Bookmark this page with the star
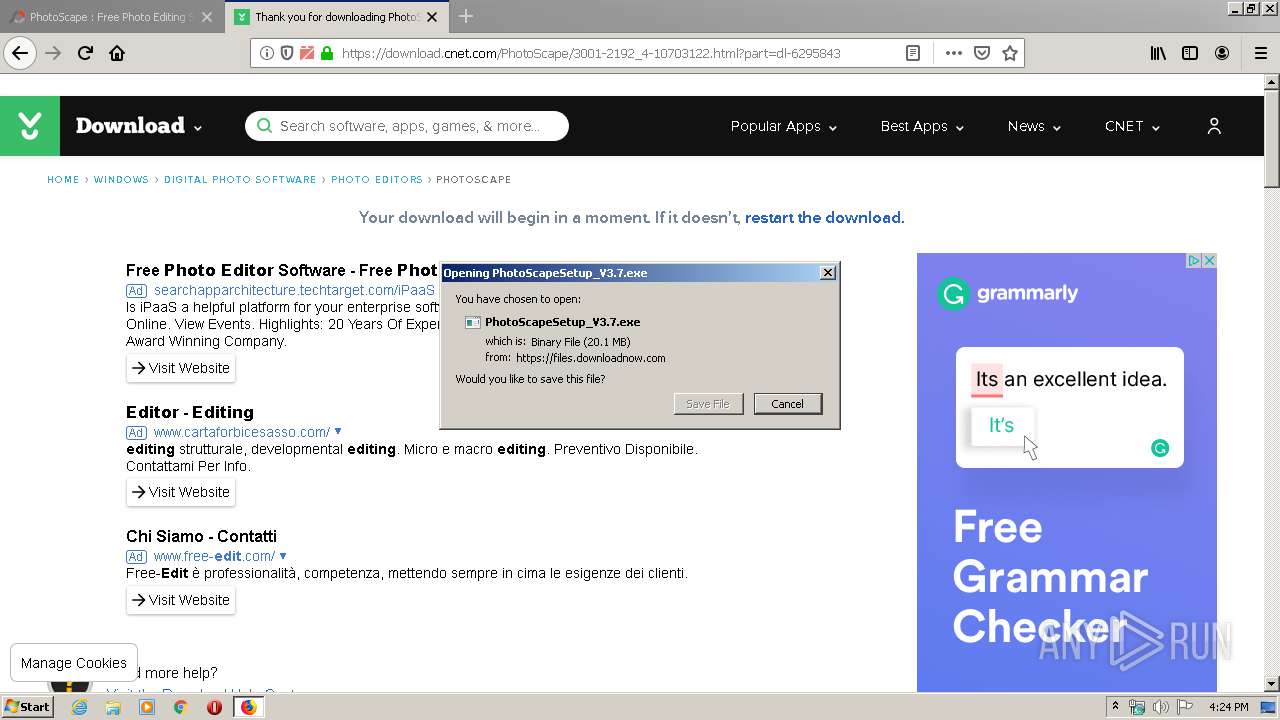Screen dimensions: 1280x720 point(1010,53)
